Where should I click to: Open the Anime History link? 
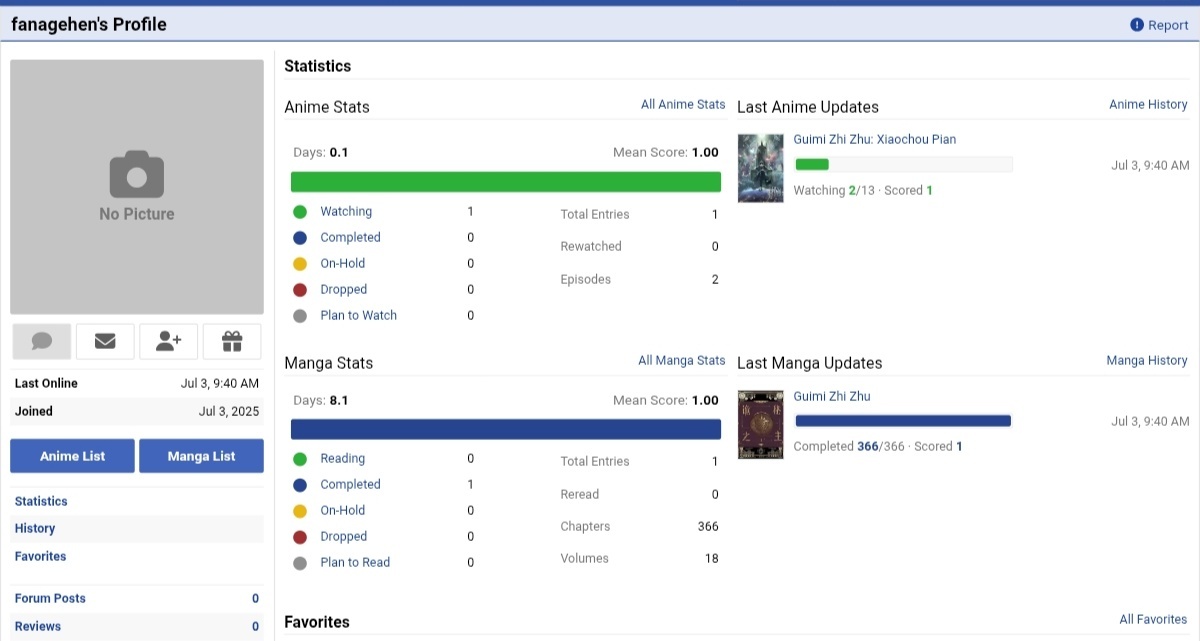point(1148,104)
